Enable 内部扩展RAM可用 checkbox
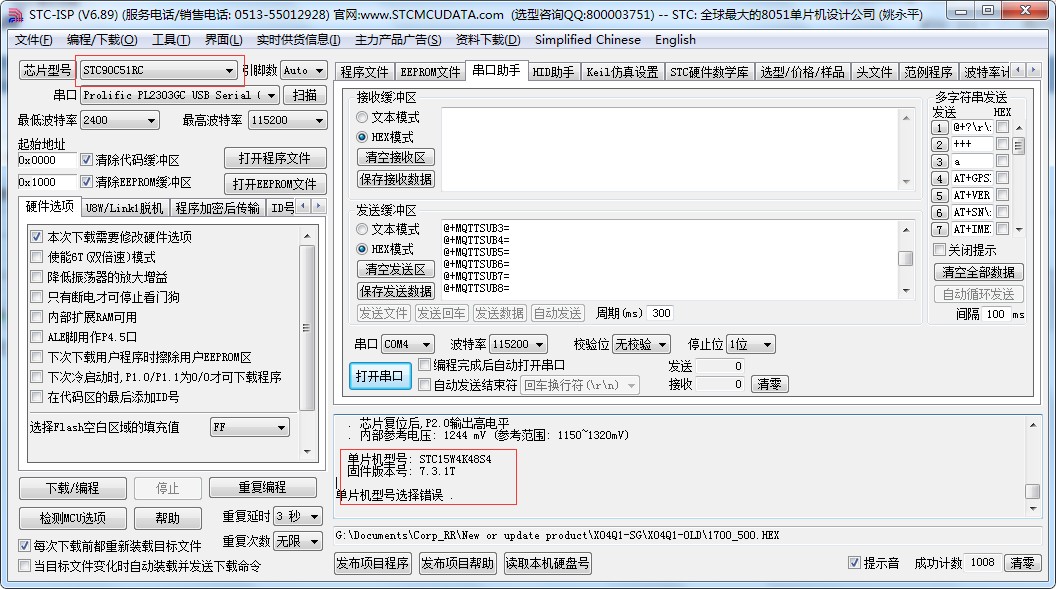The image size is (1056, 589). (x=37, y=317)
